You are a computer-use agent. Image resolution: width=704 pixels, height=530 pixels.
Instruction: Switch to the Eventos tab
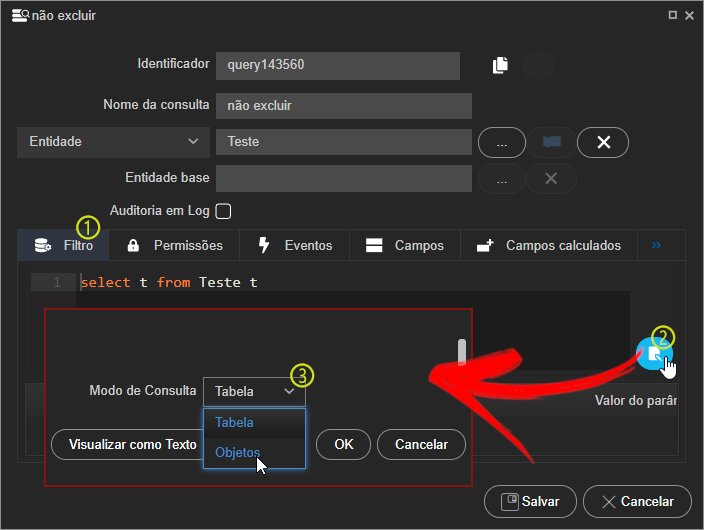click(x=295, y=245)
